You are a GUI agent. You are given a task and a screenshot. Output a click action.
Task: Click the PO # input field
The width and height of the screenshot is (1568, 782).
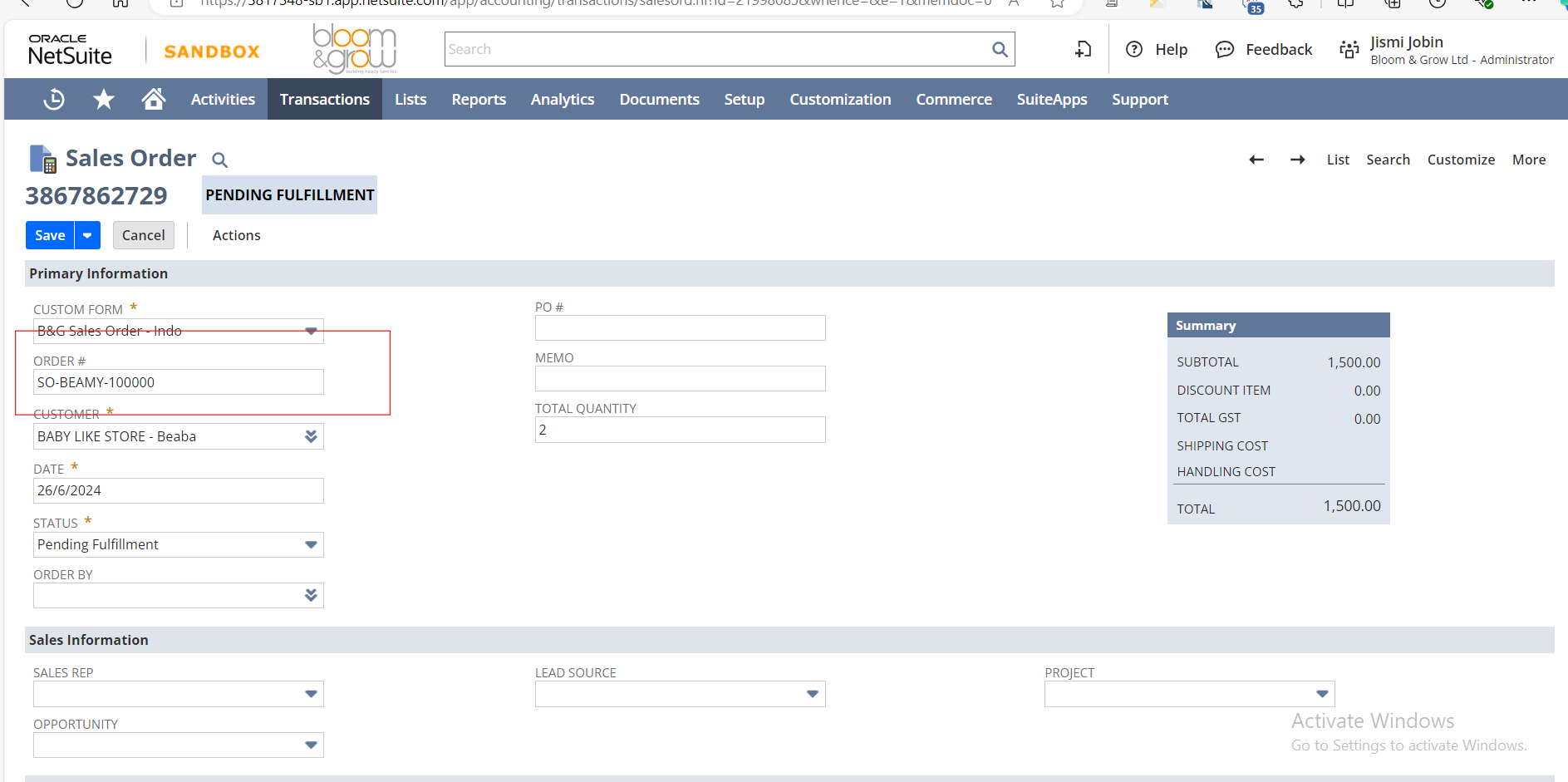click(x=681, y=327)
